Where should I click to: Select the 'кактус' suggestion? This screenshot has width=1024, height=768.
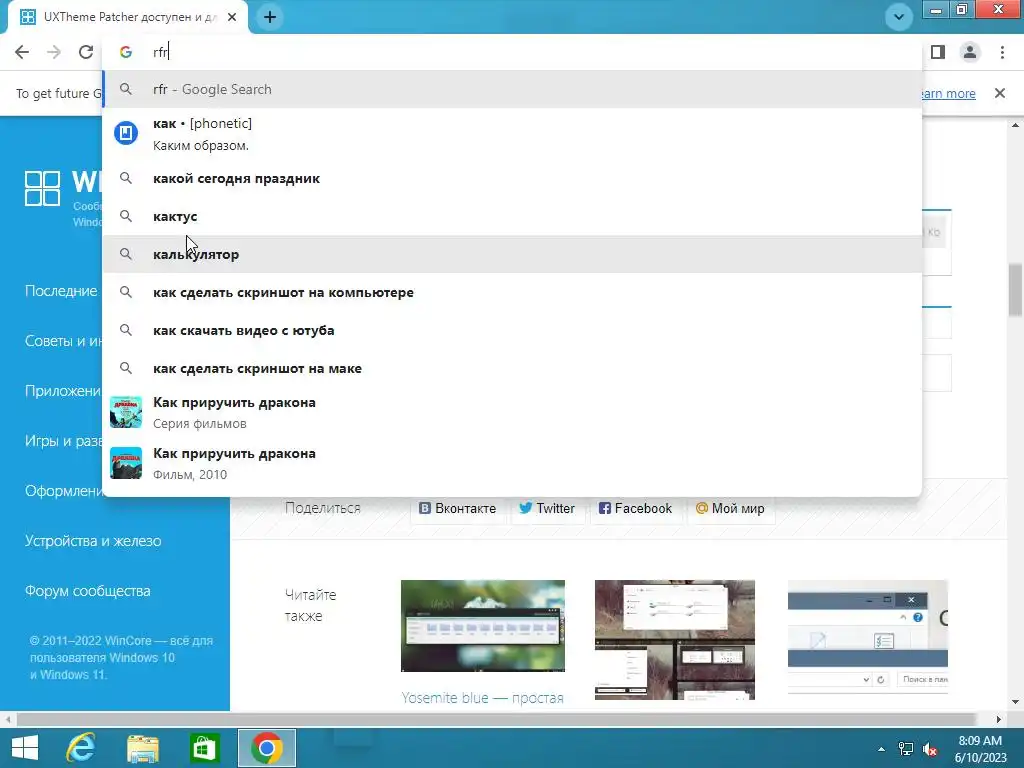[512, 216]
